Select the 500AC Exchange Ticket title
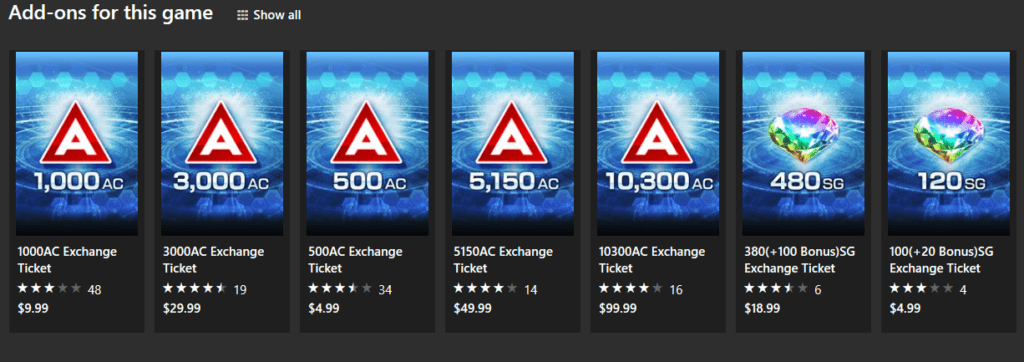1024x362 pixels. [x=356, y=260]
